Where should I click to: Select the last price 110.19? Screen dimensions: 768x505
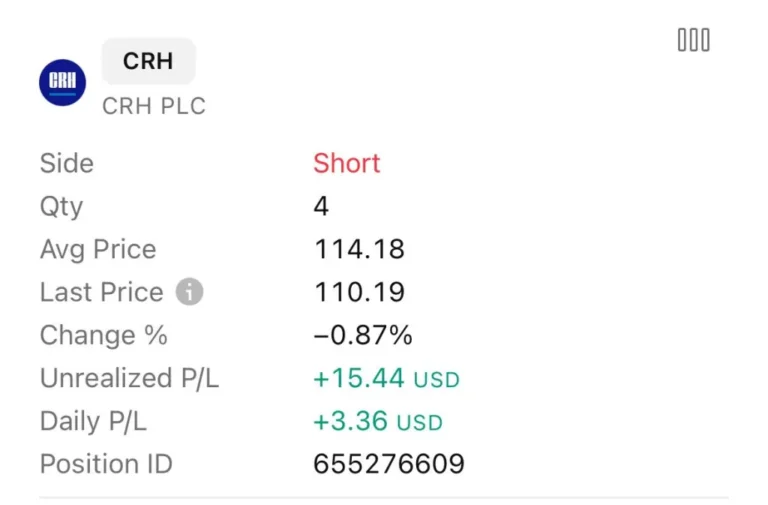click(359, 292)
